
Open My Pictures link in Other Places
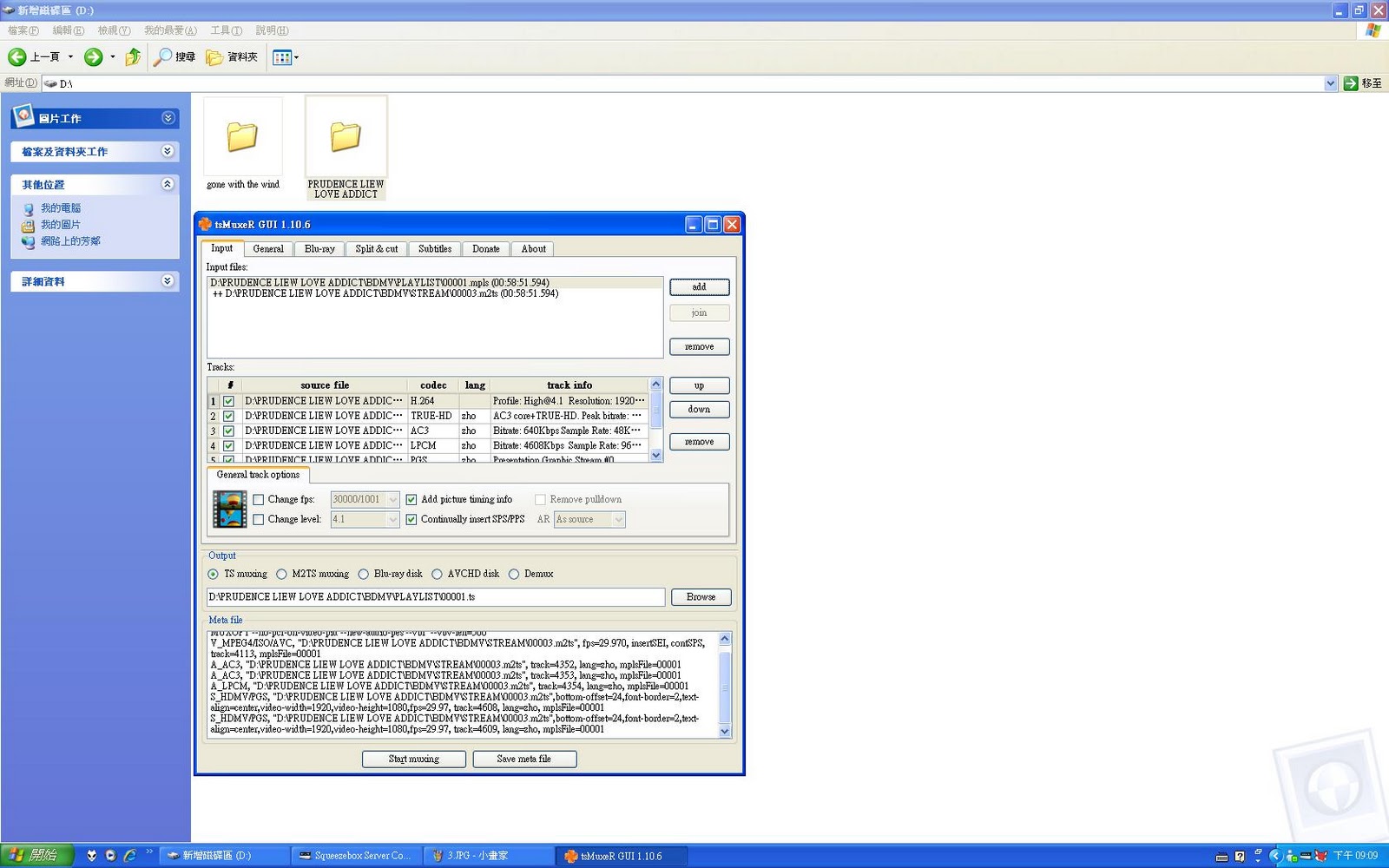[x=61, y=225]
